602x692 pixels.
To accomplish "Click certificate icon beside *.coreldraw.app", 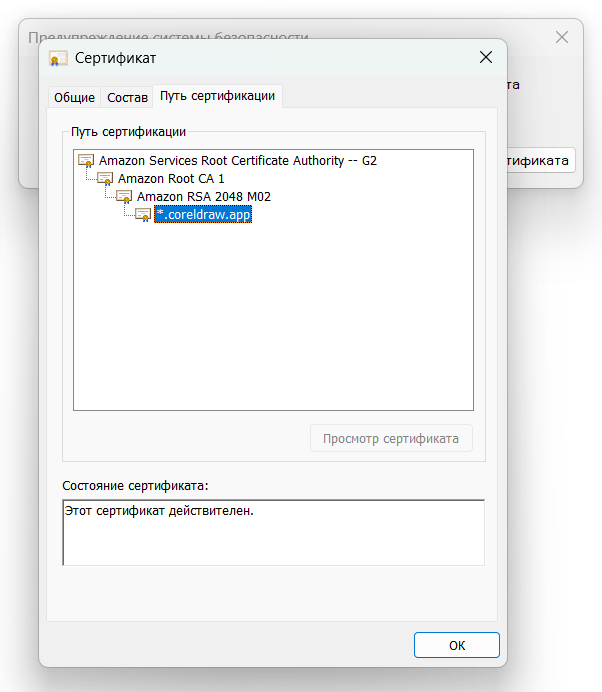I will 143,214.
